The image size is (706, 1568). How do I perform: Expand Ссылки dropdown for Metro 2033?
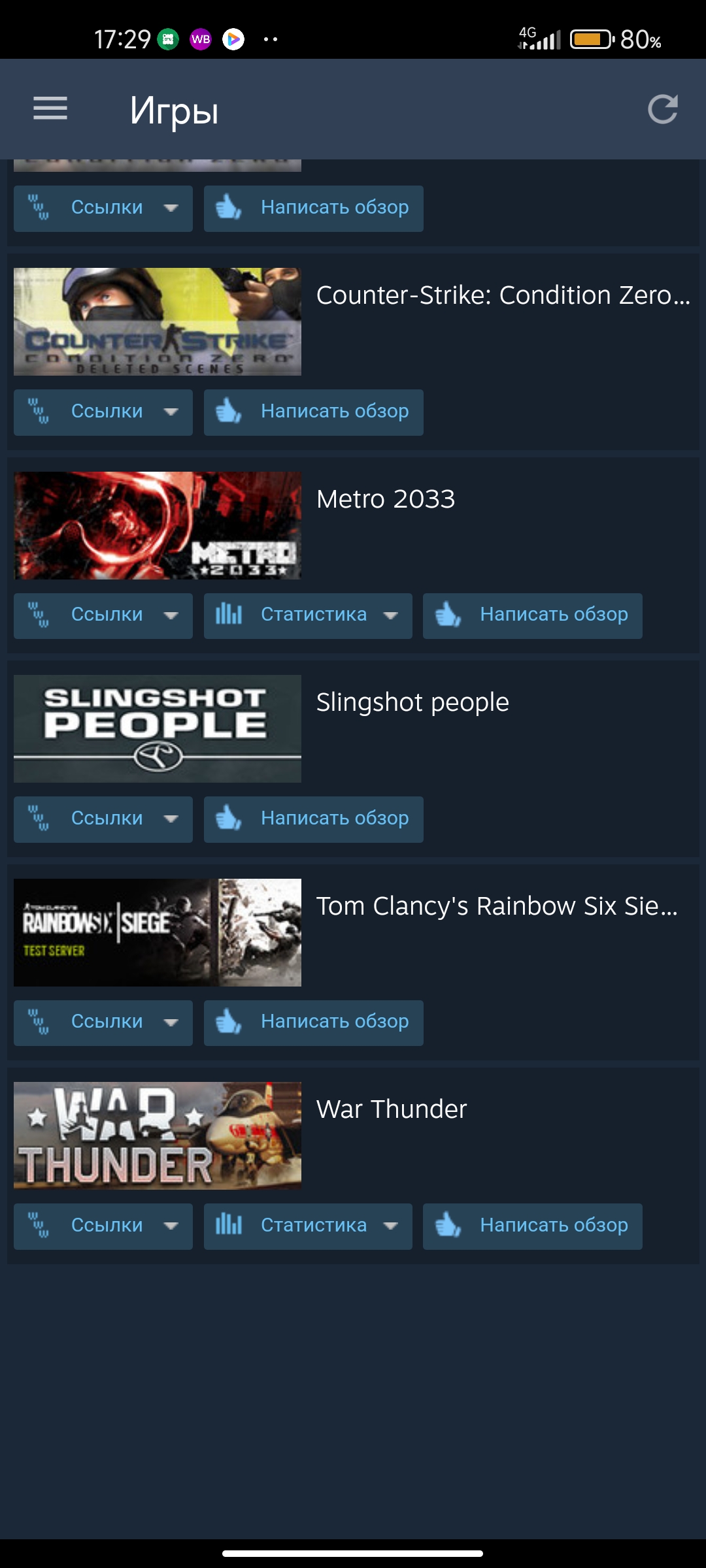(x=103, y=615)
